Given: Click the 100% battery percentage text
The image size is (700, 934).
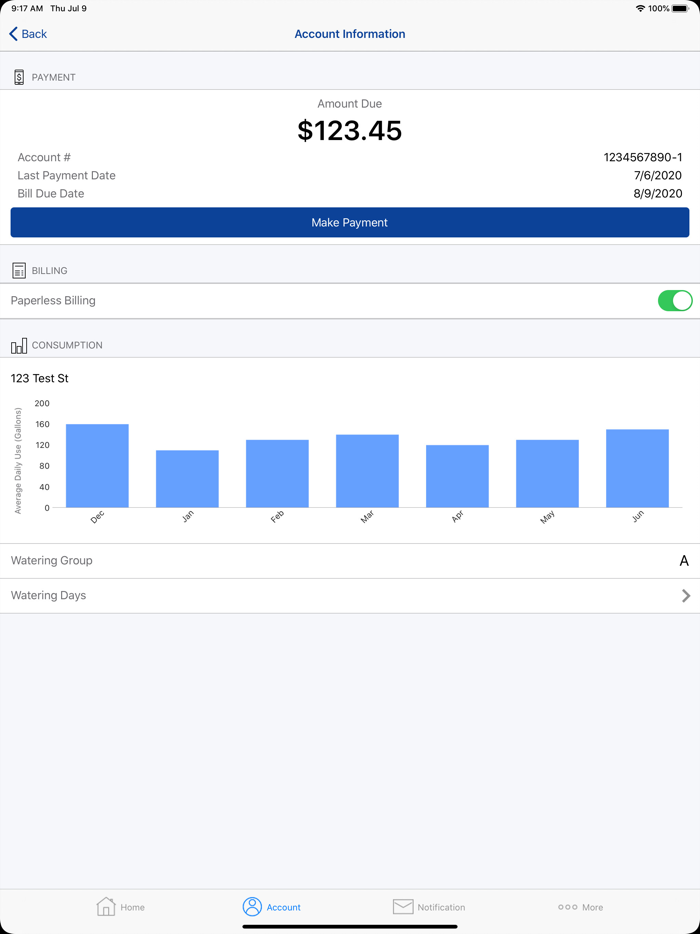Looking at the screenshot, I should [659, 8].
